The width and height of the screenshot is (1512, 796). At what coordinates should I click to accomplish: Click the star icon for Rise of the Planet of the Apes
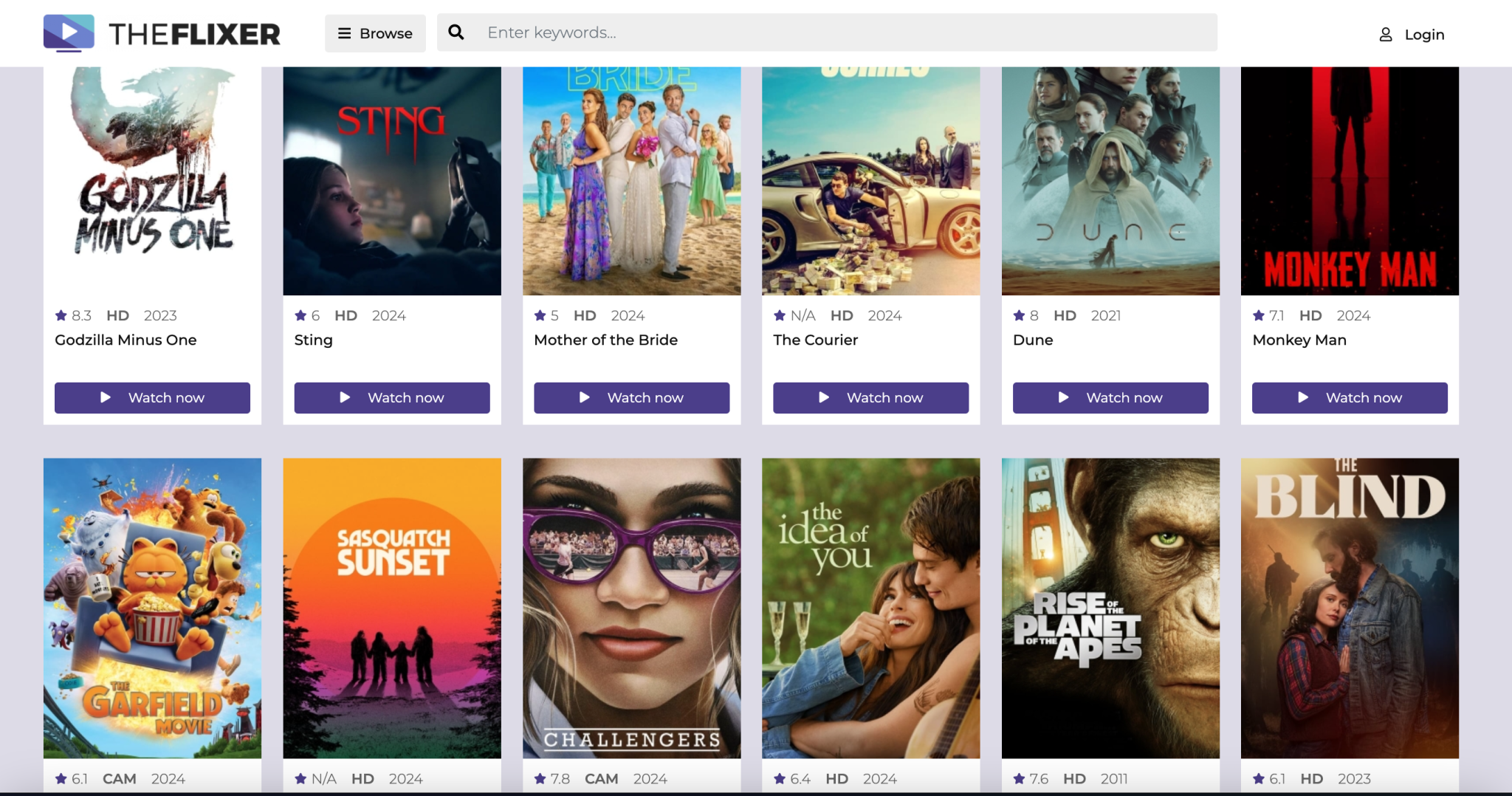pos(1019,778)
